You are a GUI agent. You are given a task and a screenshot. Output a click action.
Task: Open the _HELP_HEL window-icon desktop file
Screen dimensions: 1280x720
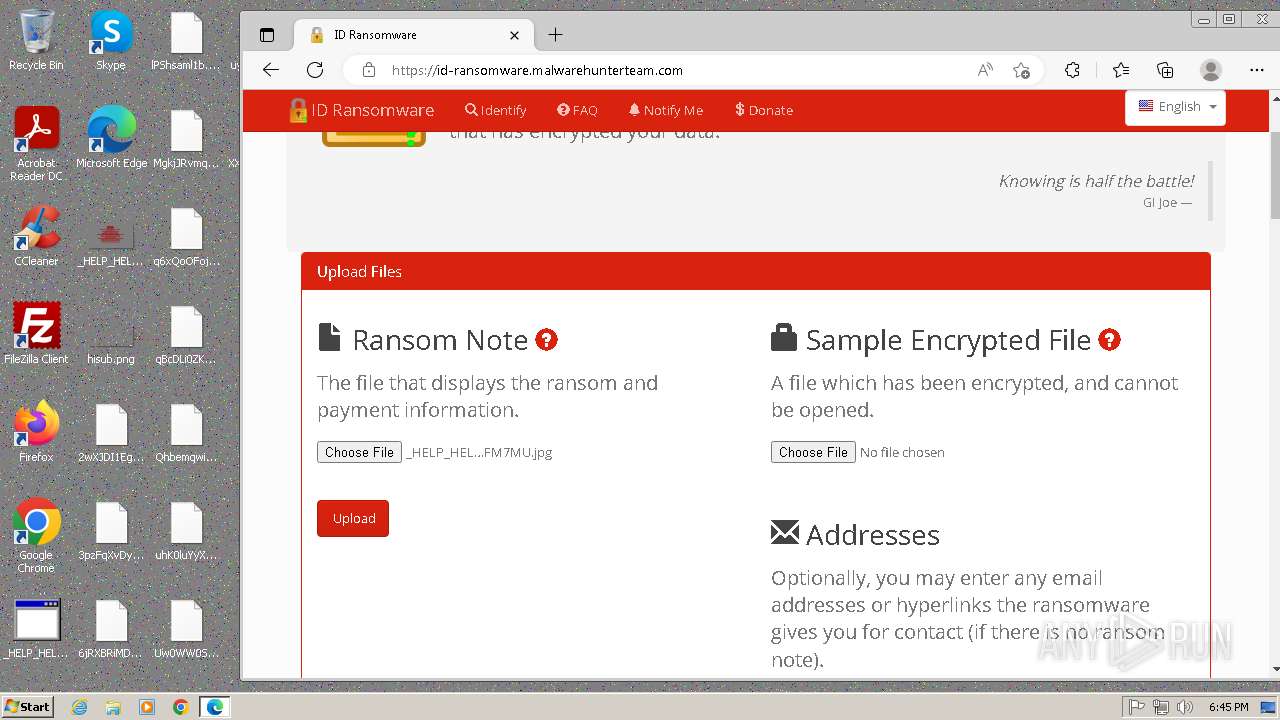click(x=36, y=628)
